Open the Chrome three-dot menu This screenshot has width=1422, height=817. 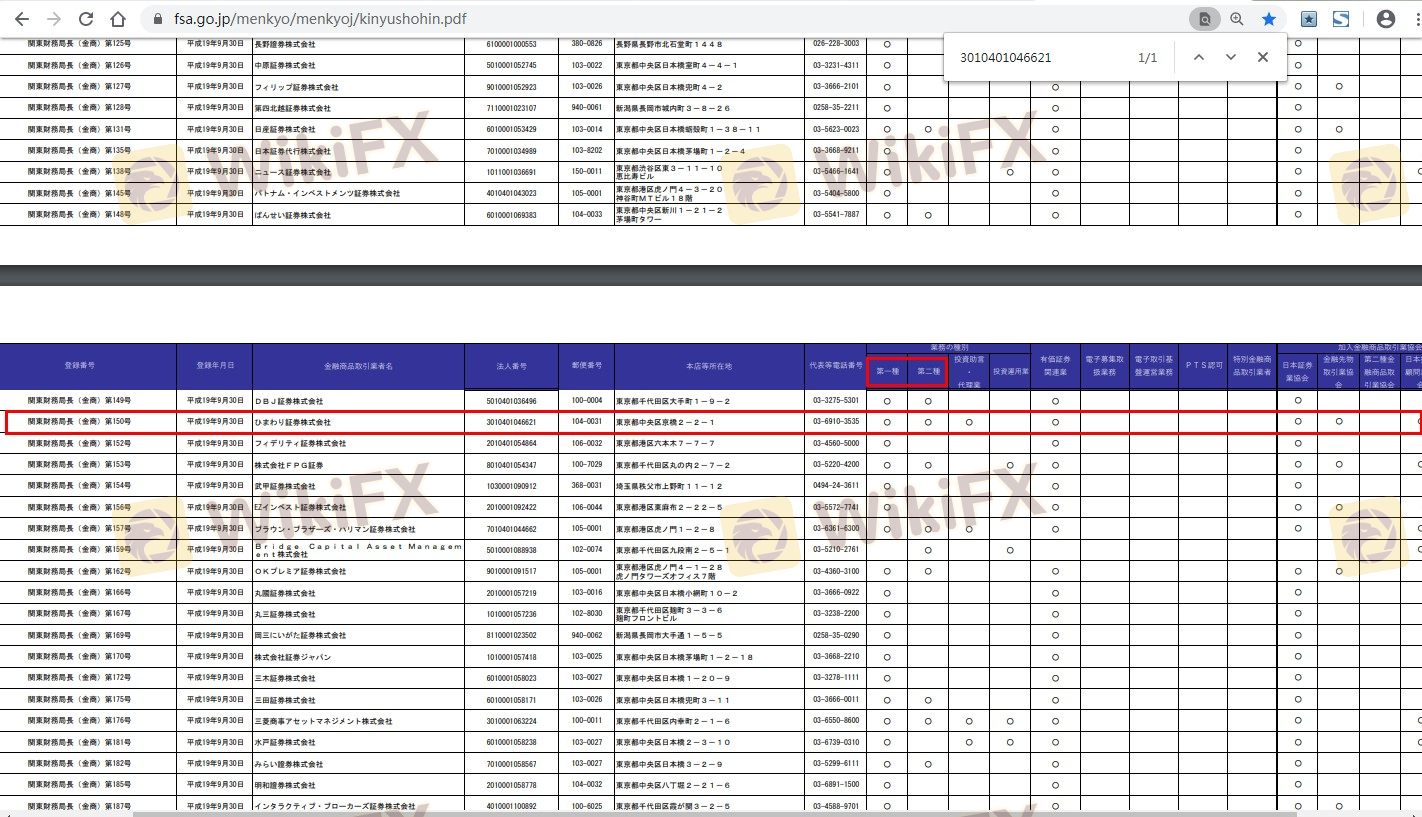[1414, 19]
